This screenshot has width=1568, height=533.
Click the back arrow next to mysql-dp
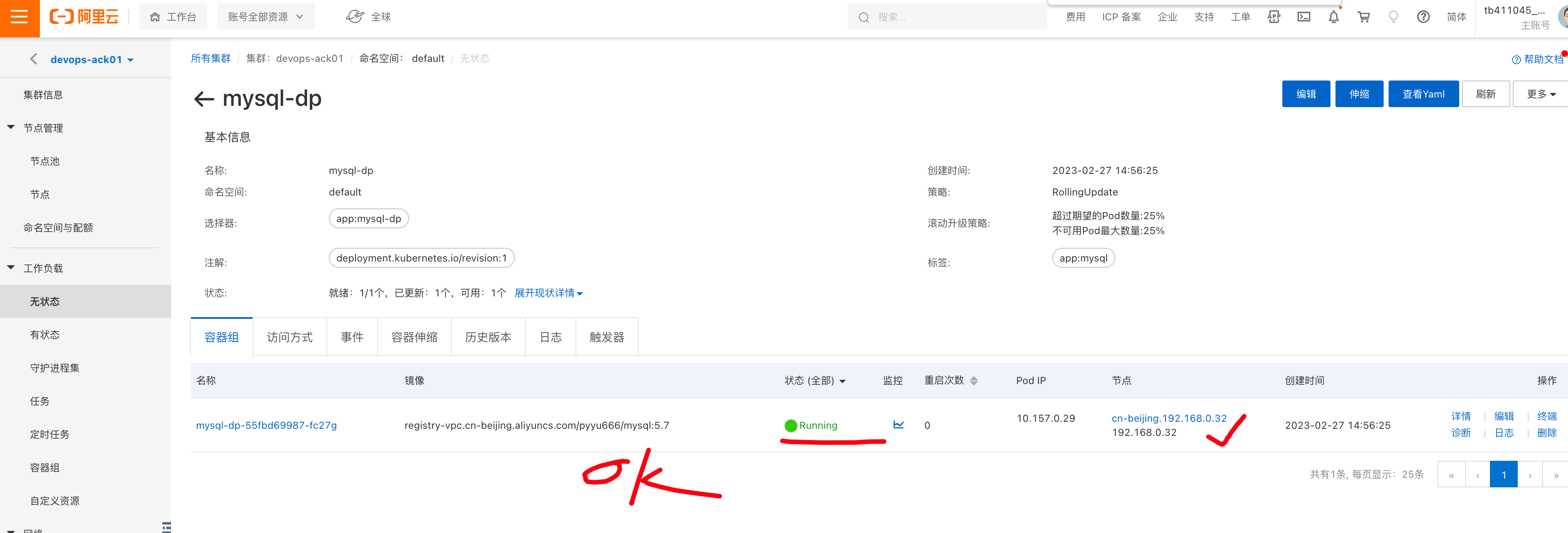pos(204,98)
